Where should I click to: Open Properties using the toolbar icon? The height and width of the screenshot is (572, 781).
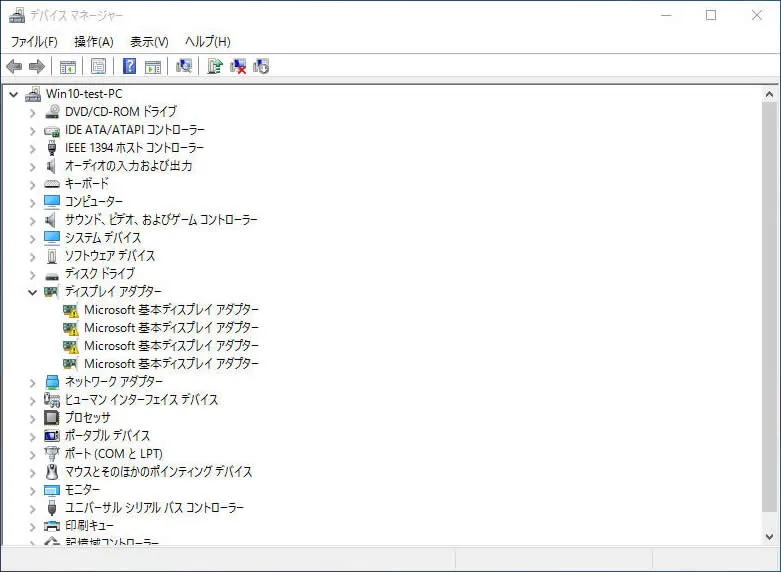pos(98,67)
